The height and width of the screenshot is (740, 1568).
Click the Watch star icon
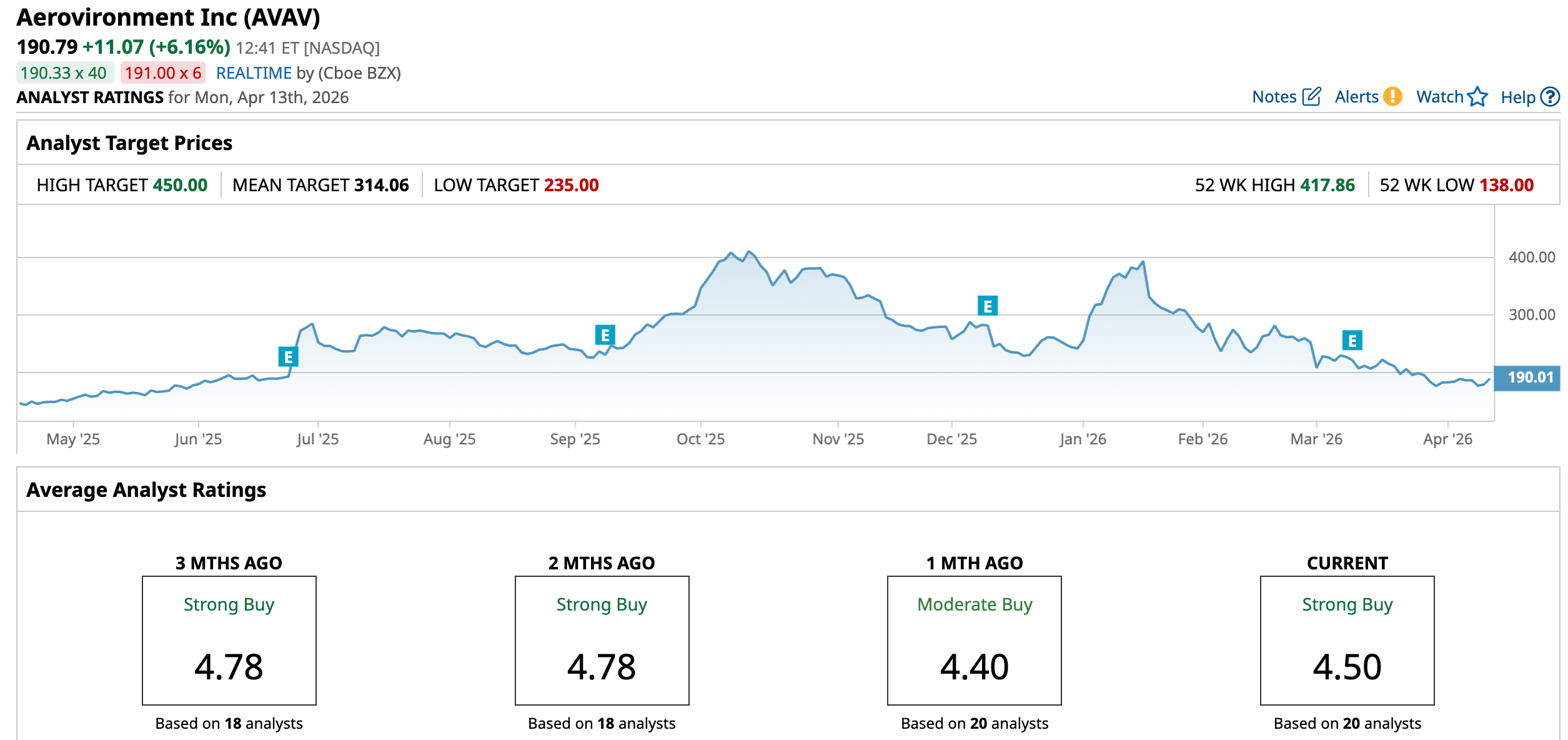1477,97
